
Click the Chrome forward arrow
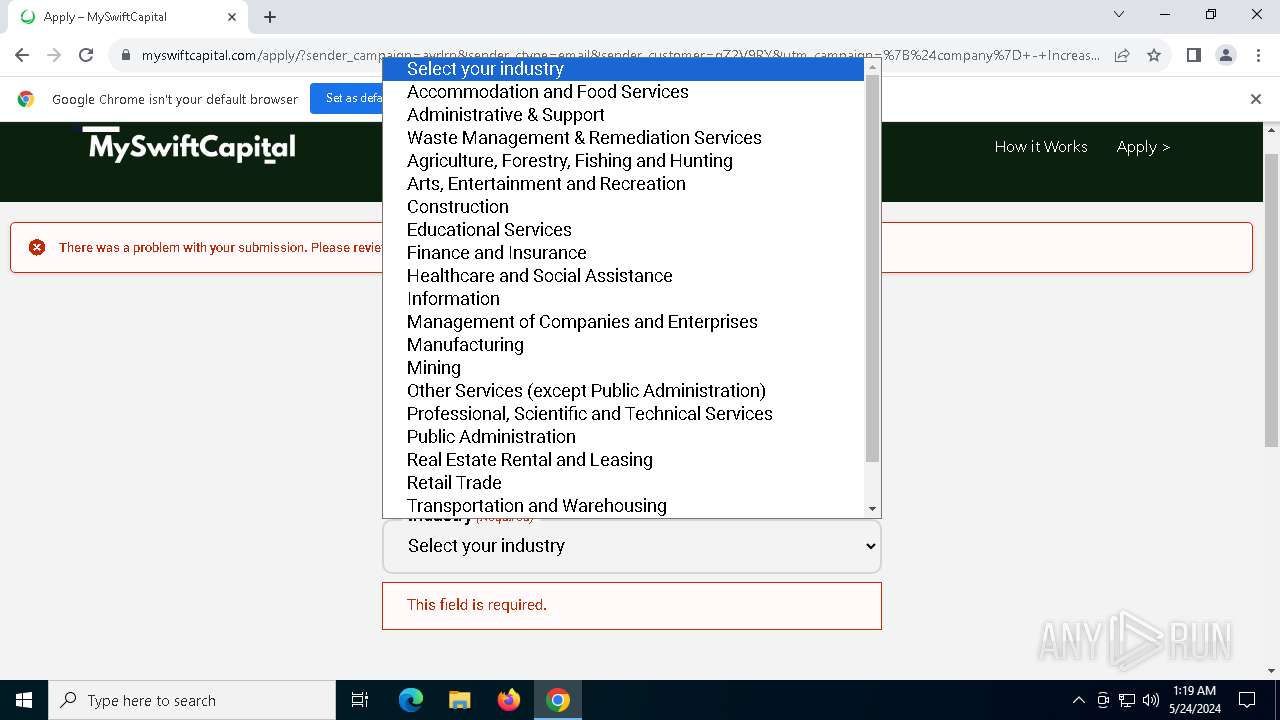pyautogui.click(x=54, y=55)
